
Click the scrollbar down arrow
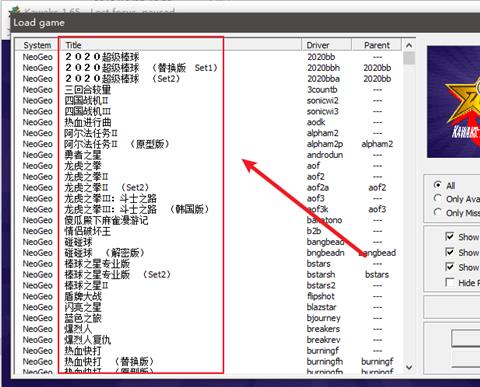[409, 367]
